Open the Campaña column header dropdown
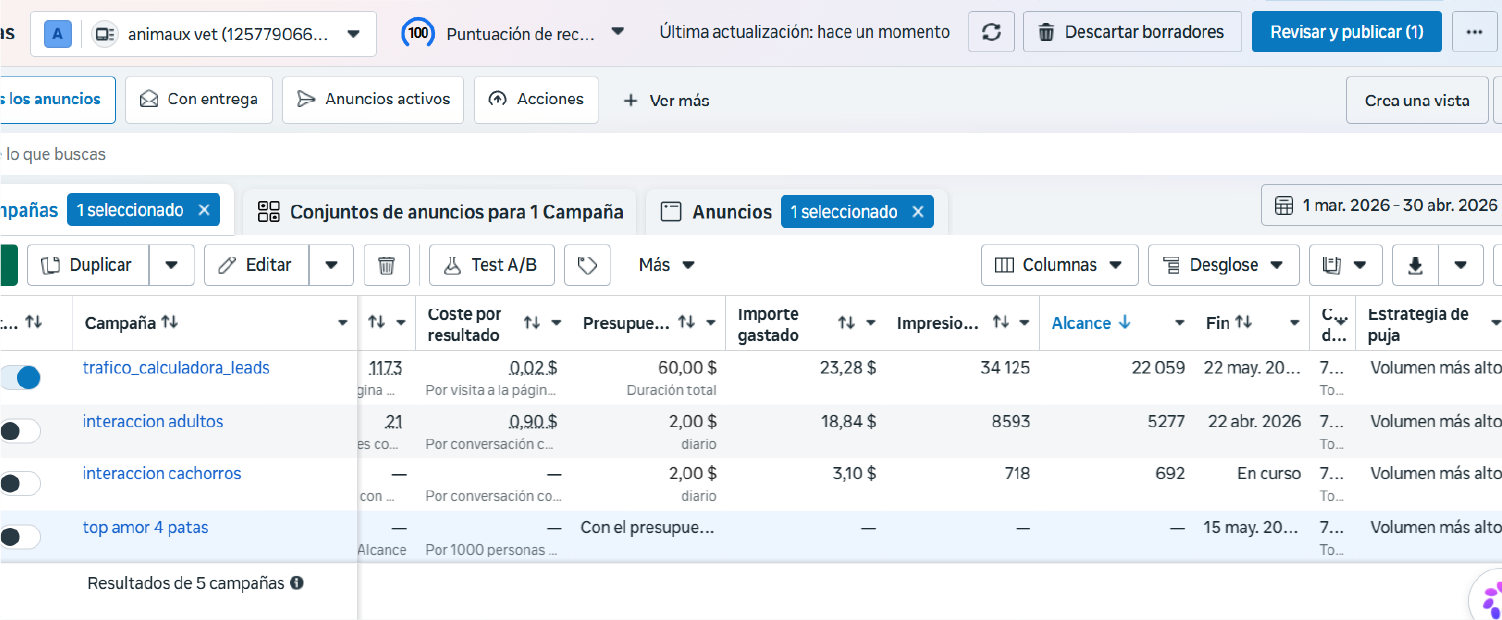Viewport: 1502px width, 620px height. pyautogui.click(x=344, y=323)
